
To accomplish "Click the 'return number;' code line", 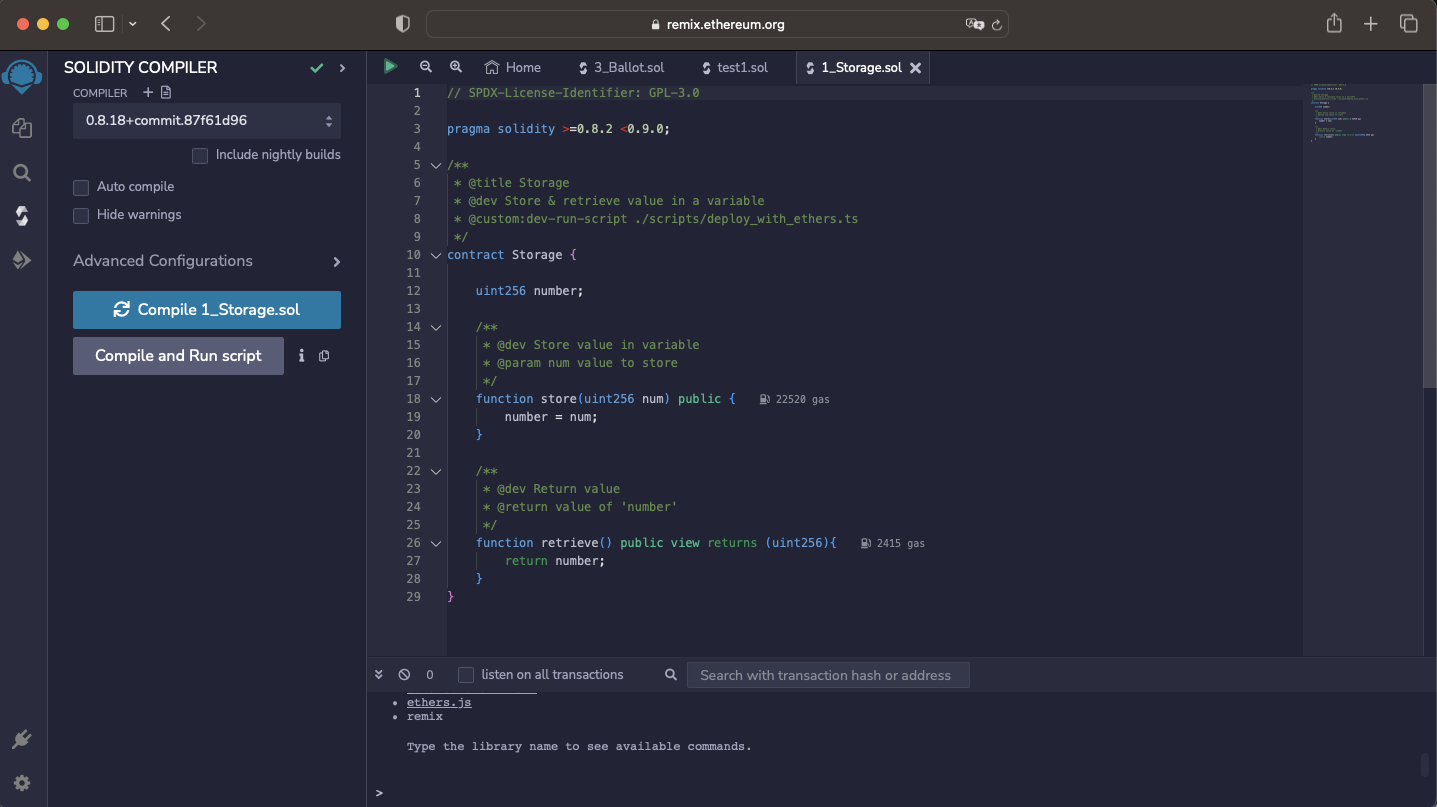I will tap(555, 561).
